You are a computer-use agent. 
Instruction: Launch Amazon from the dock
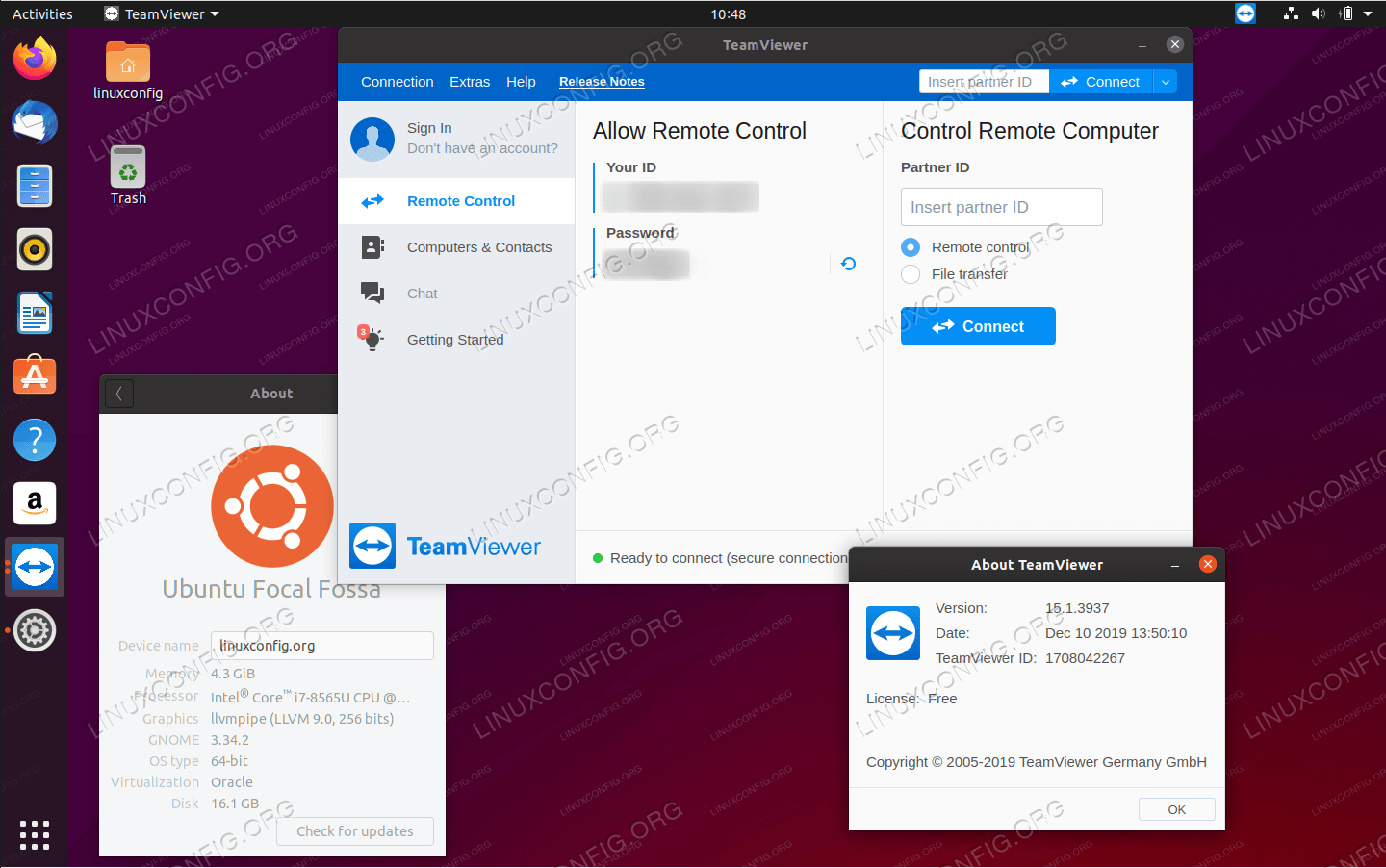tap(35, 503)
